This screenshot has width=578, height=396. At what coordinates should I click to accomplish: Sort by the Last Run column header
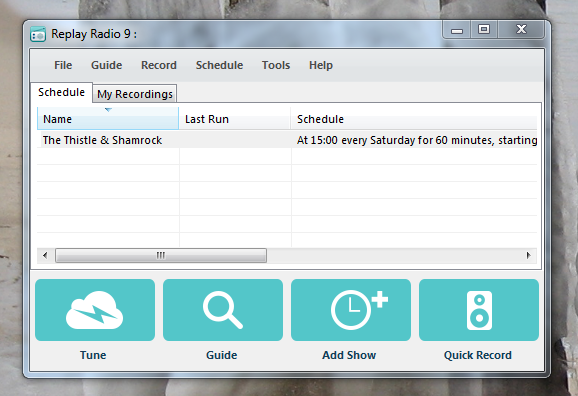pos(235,119)
